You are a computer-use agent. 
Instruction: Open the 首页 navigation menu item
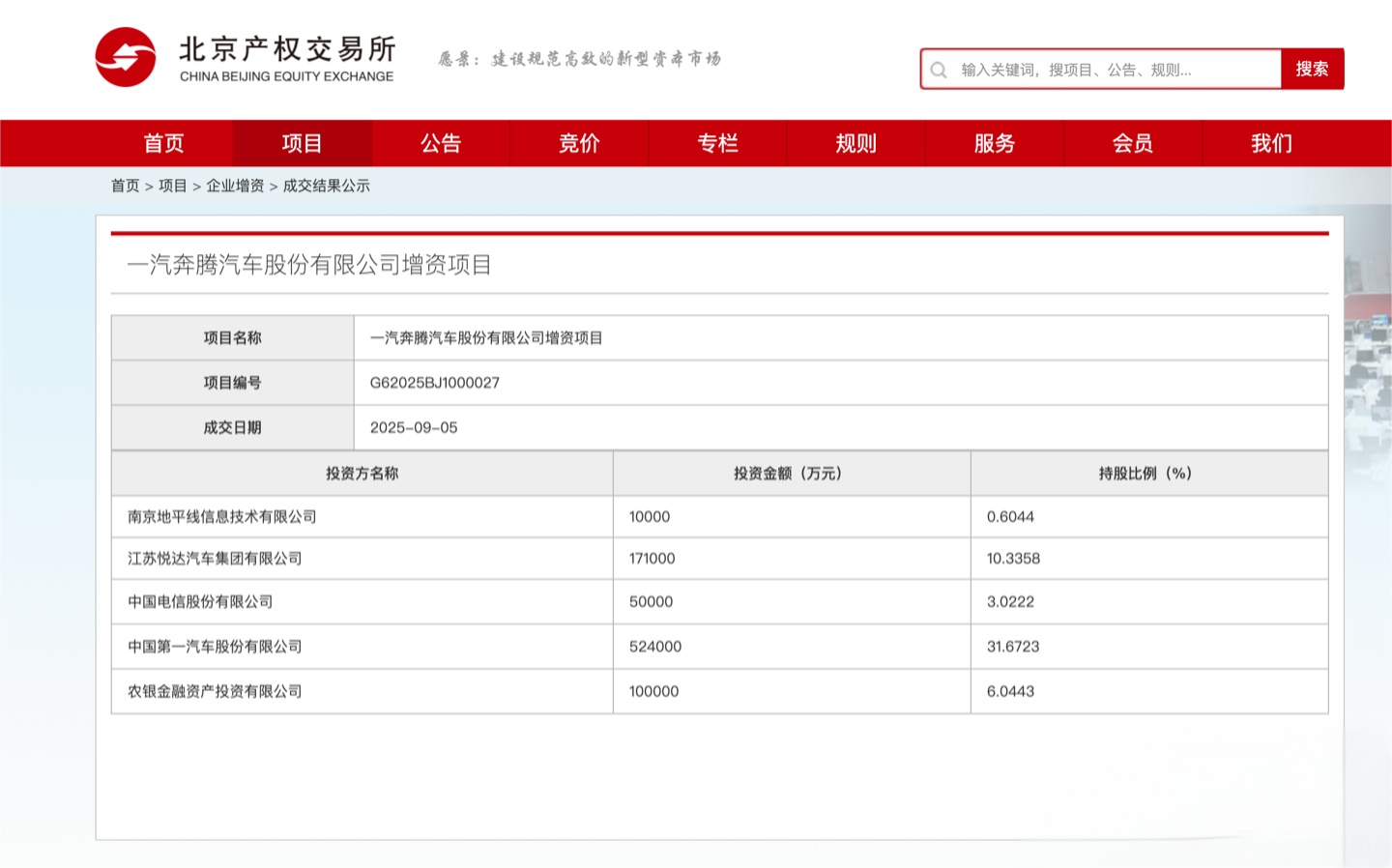(x=163, y=143)
